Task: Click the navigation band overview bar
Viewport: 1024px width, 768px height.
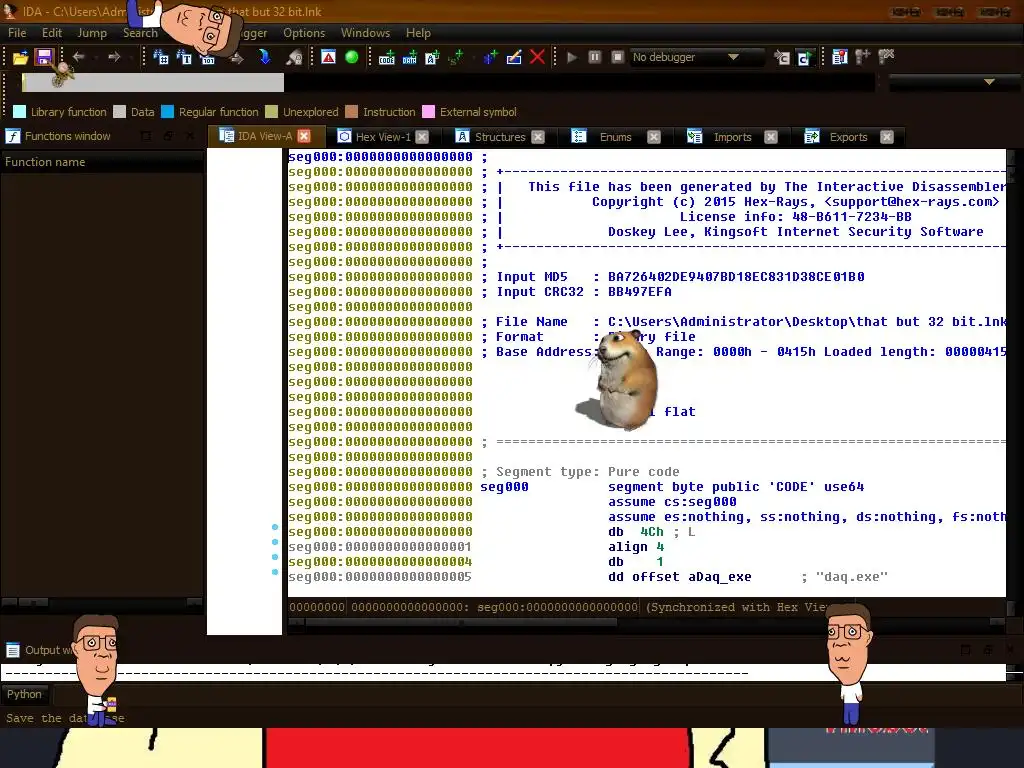Action: click(447, 82)
